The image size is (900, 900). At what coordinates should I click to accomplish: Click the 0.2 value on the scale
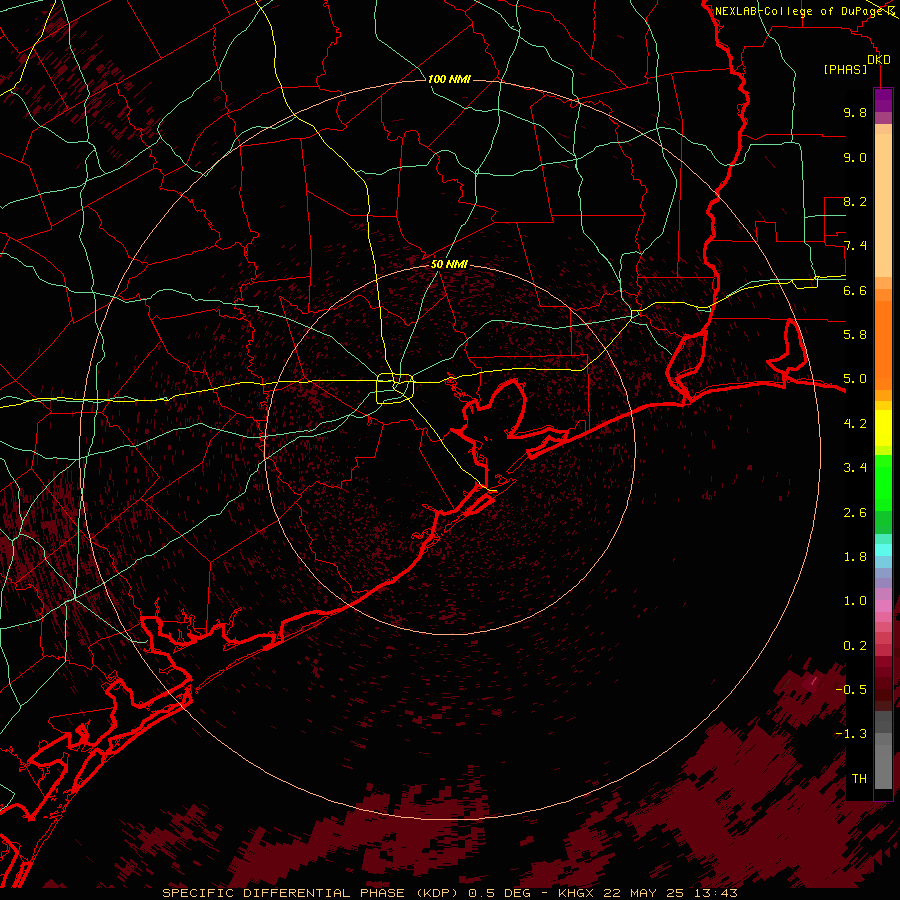855,646
